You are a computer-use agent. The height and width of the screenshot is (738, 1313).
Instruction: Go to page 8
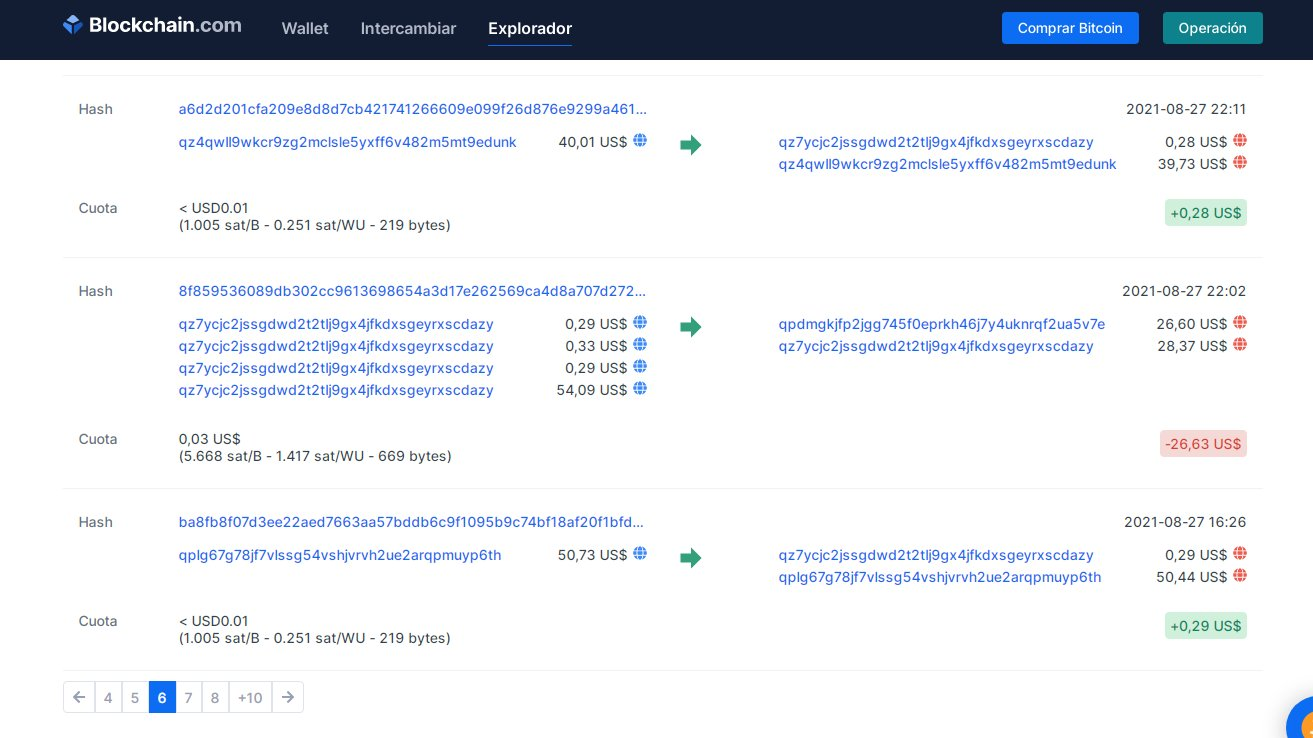pyautogui.click(x=215, y=697)
